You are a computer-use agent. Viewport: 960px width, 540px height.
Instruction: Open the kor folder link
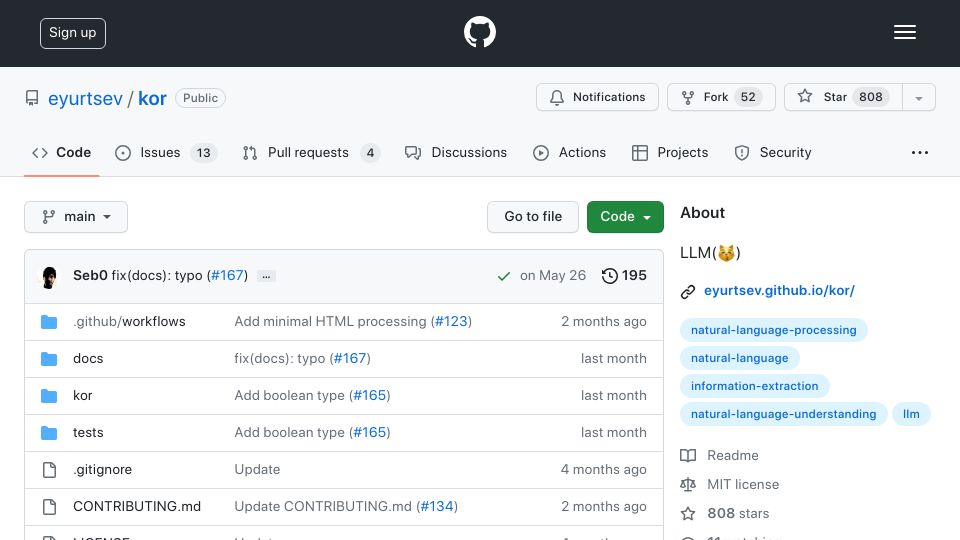83,396
